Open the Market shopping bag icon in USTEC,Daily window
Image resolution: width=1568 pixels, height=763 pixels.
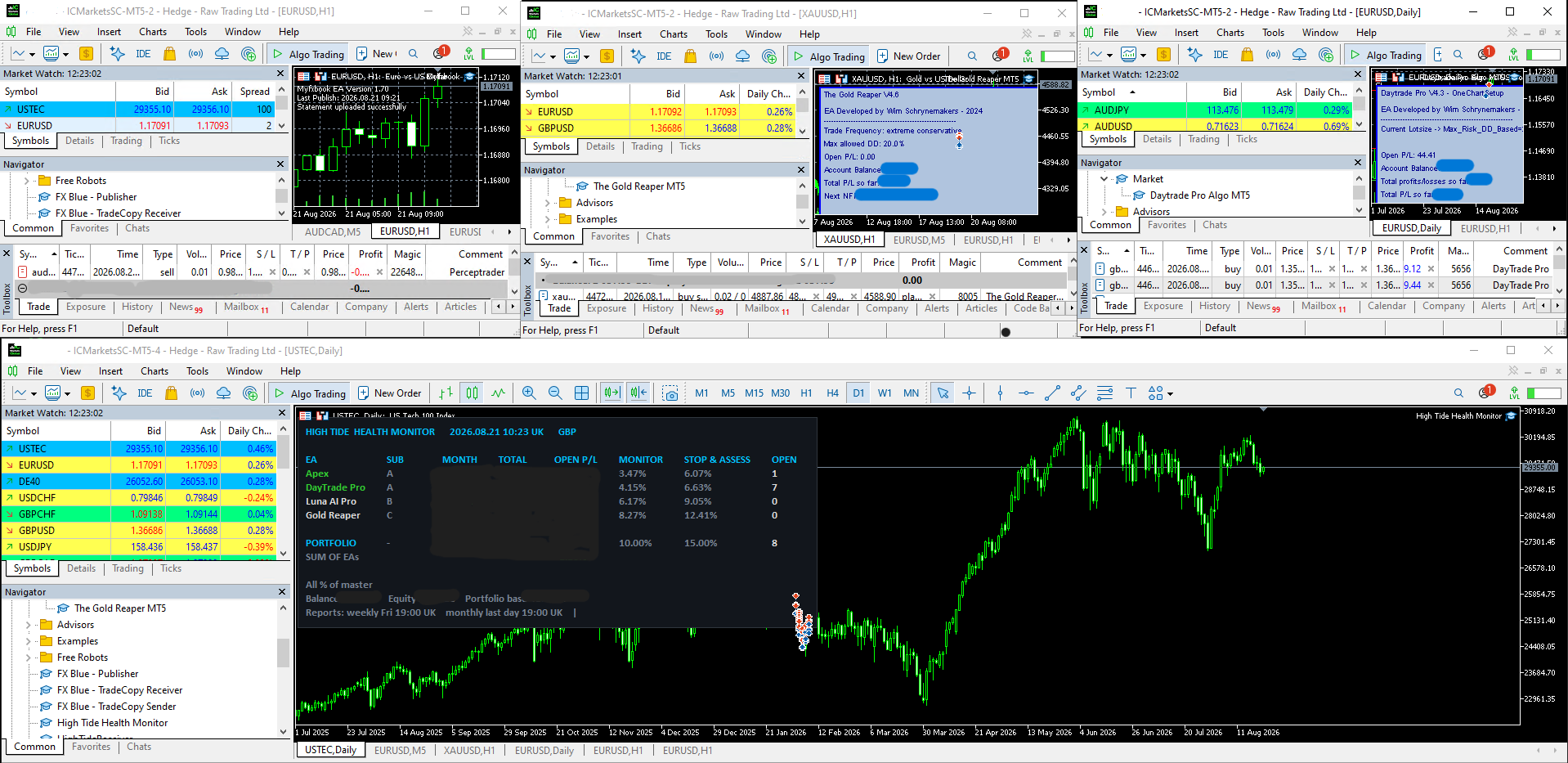171,393
